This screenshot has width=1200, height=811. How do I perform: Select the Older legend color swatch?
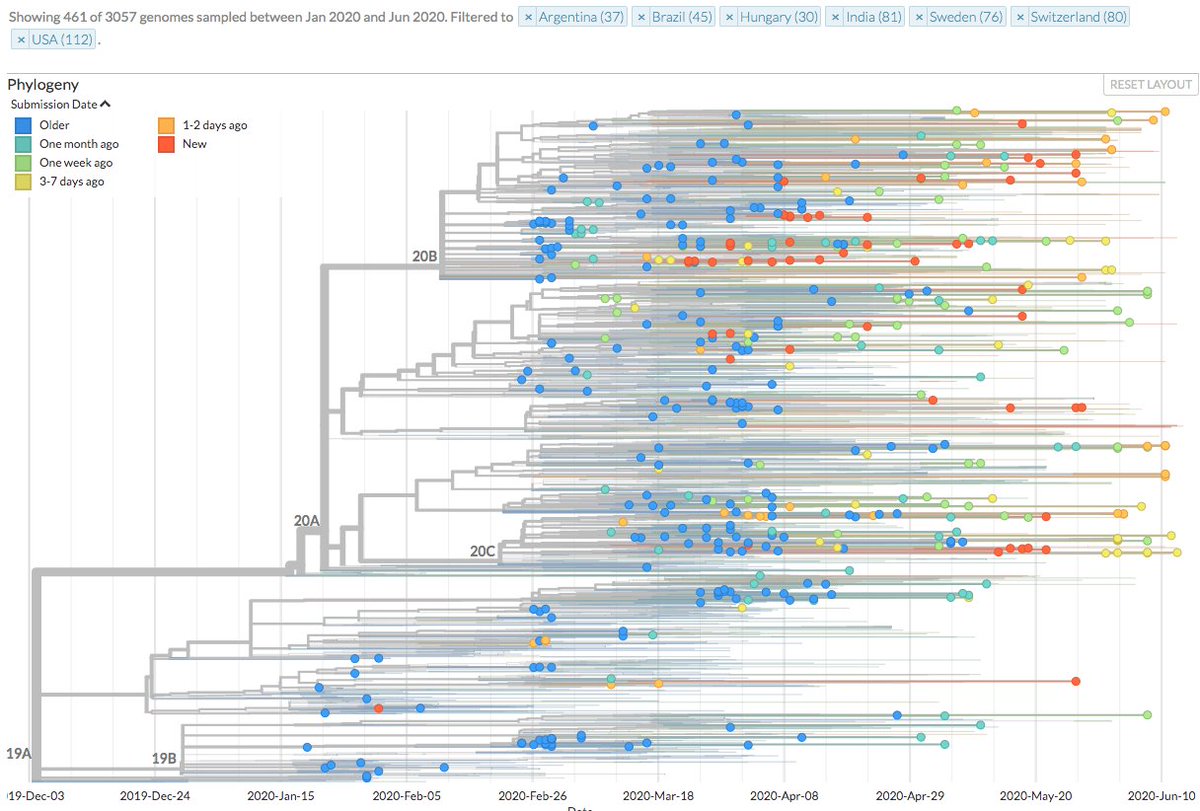tap(21, 126)
